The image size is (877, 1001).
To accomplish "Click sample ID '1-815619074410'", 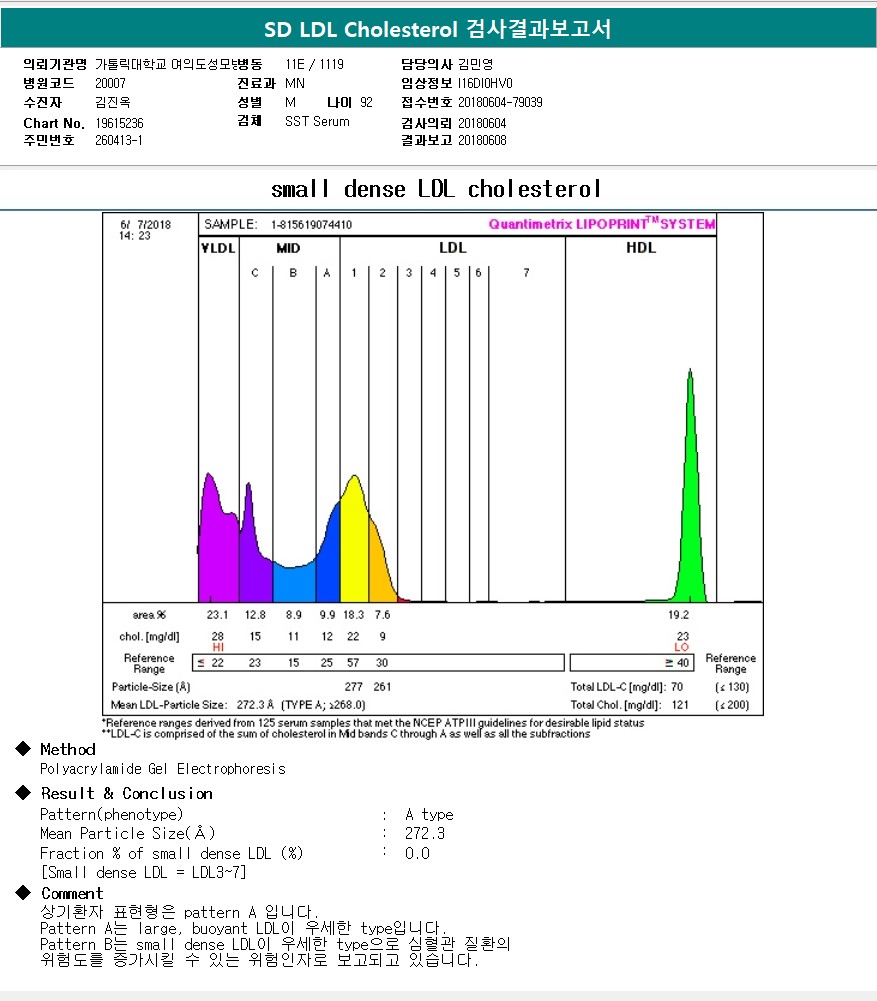I will tap(311, 225).
